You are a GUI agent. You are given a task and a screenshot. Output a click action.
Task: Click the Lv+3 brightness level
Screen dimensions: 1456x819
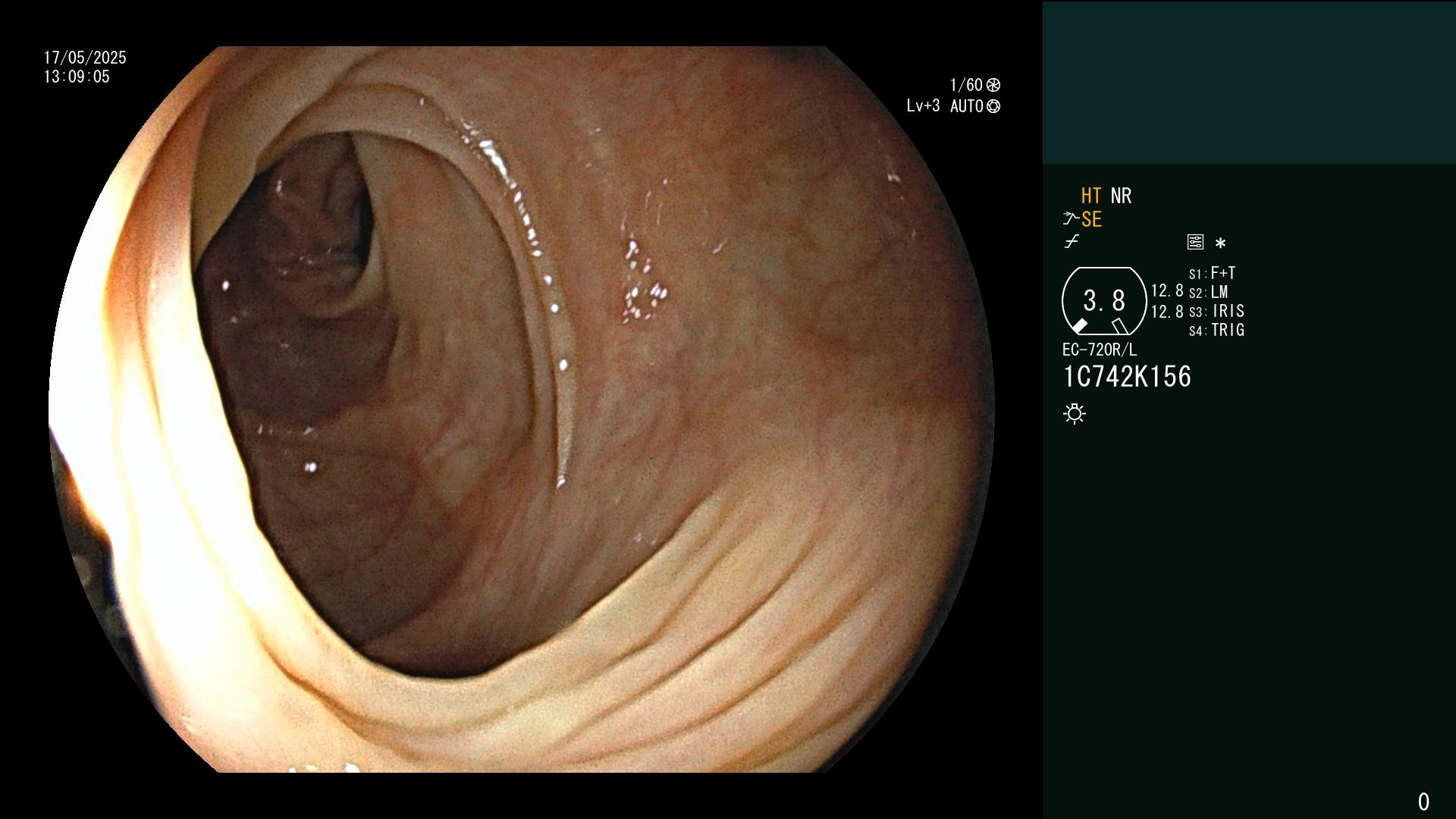click(x=923, y=106)
